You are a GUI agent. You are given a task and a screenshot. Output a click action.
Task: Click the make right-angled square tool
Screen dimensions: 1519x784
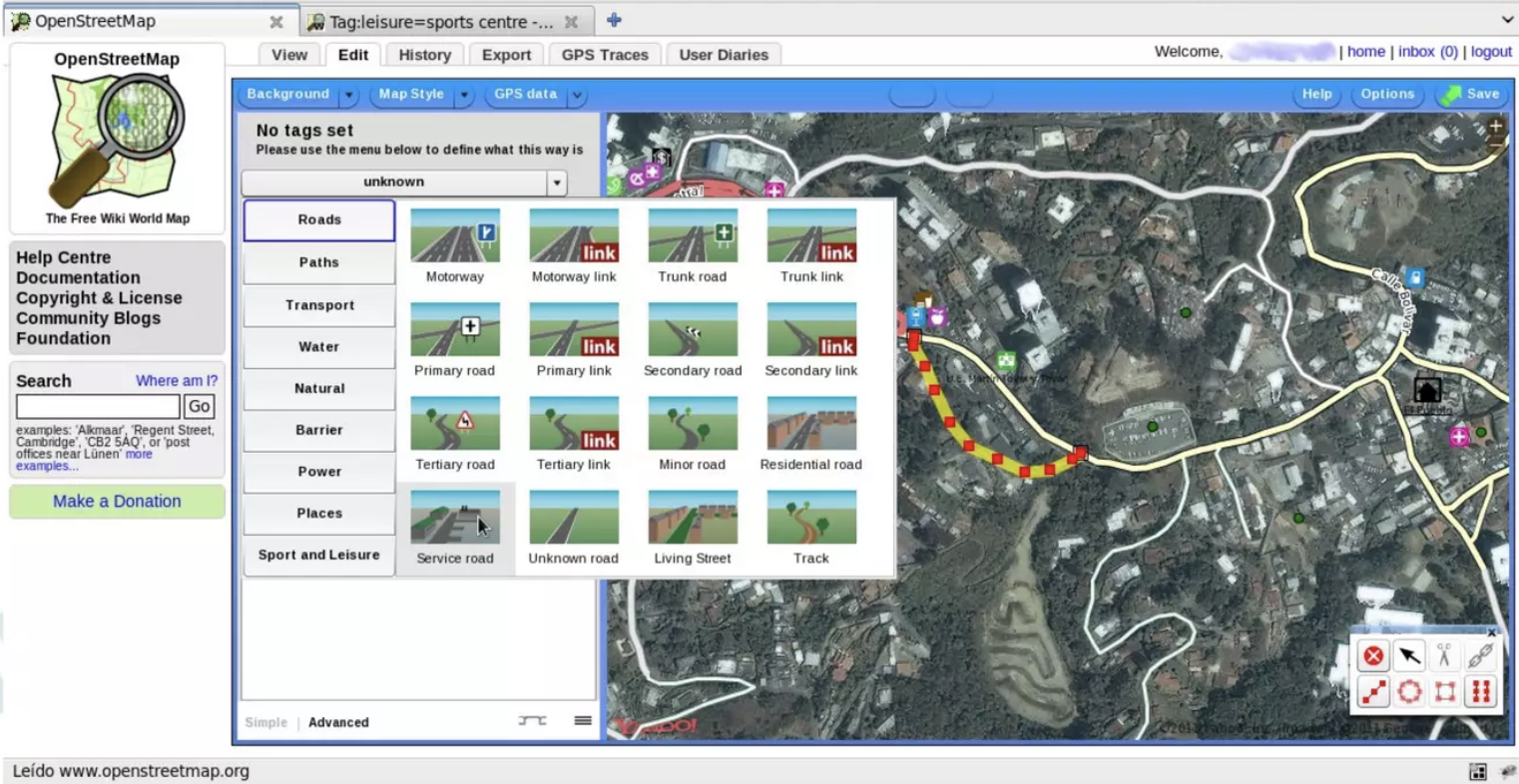[x=1444, y=691]
